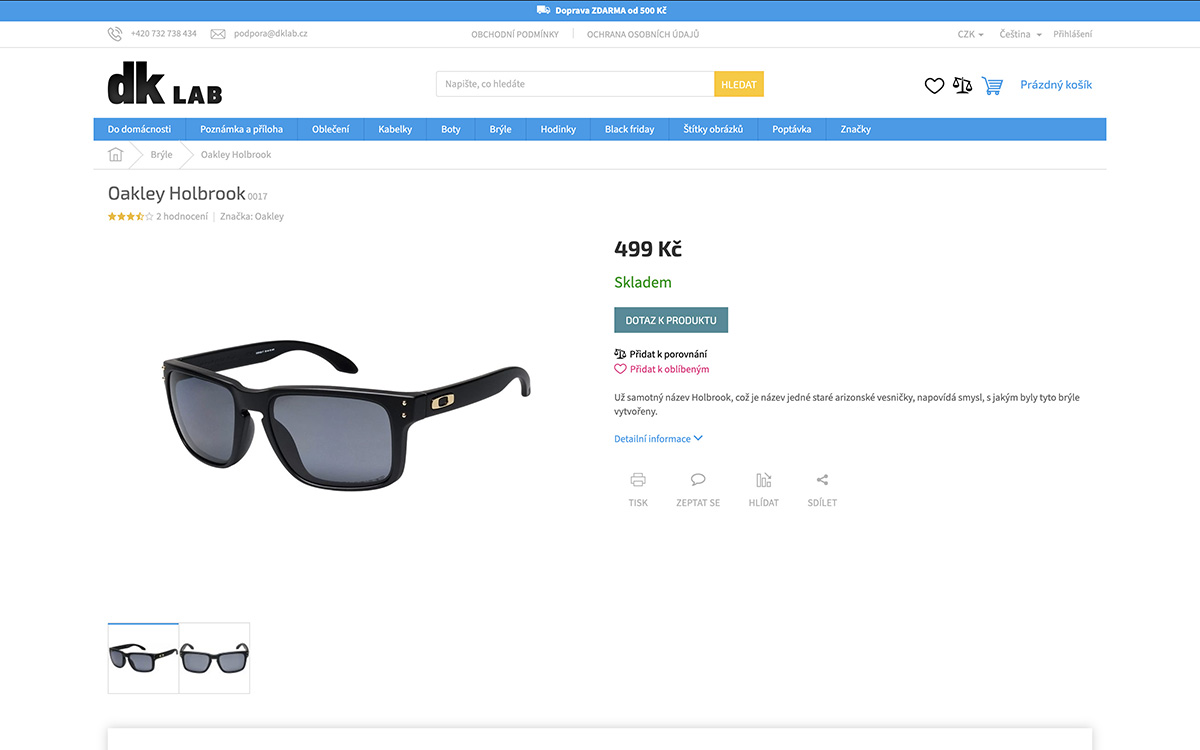Viewport: 1200px width, 750px height.
Task: Open the Do domácnosti menu
Action: (139, 129)
